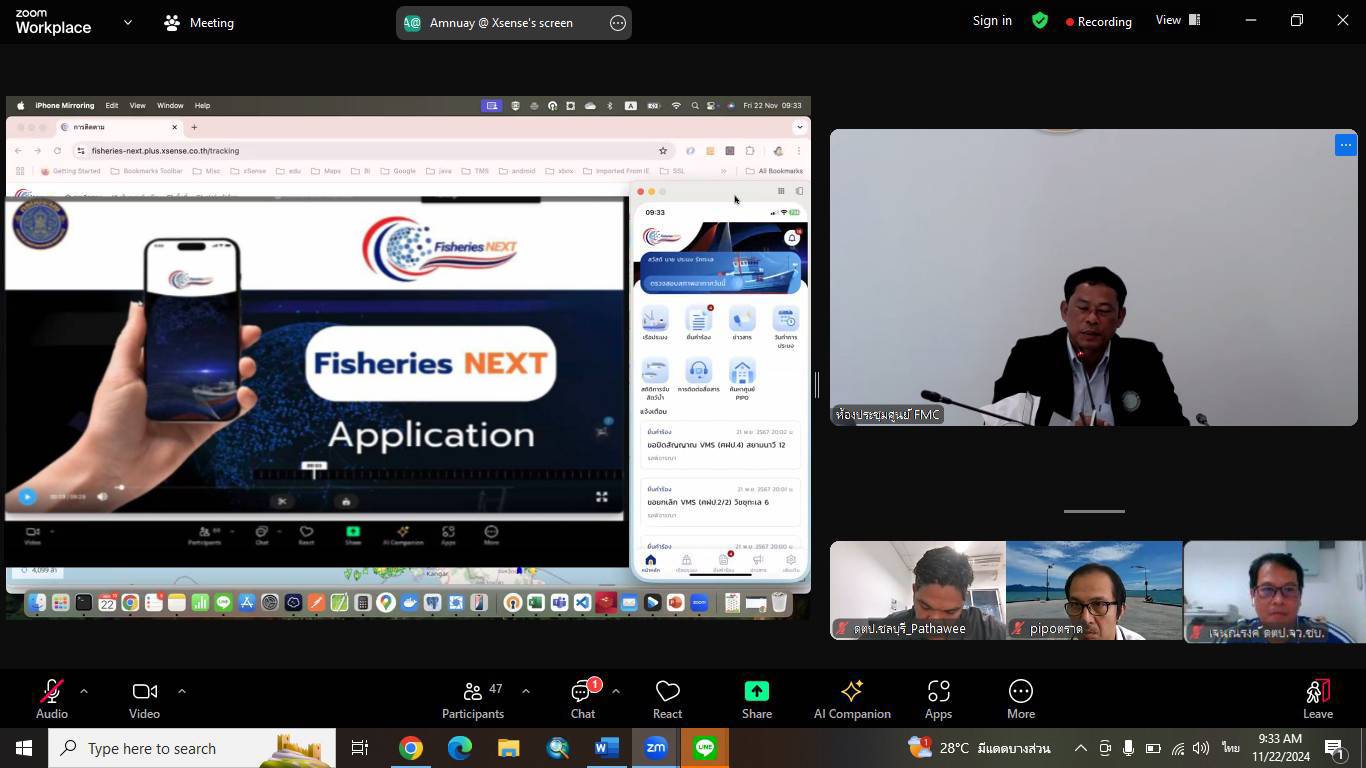
Task: Open notification VMS วิษณุทะเล 6 request
Action: pyautogui.click(x=720, y=502)
